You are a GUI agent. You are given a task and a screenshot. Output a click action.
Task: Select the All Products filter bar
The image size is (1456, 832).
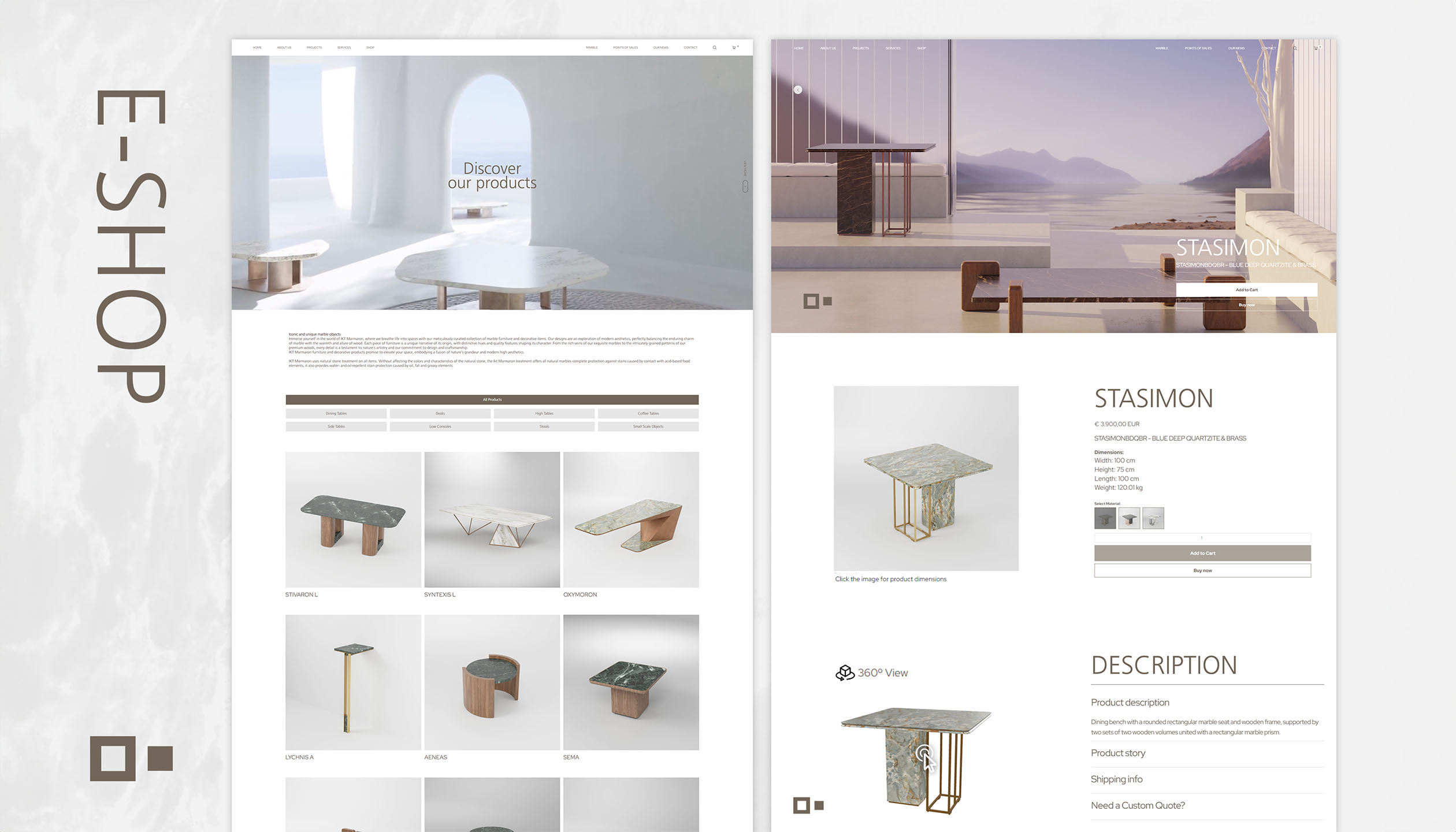tap(492, 400)
